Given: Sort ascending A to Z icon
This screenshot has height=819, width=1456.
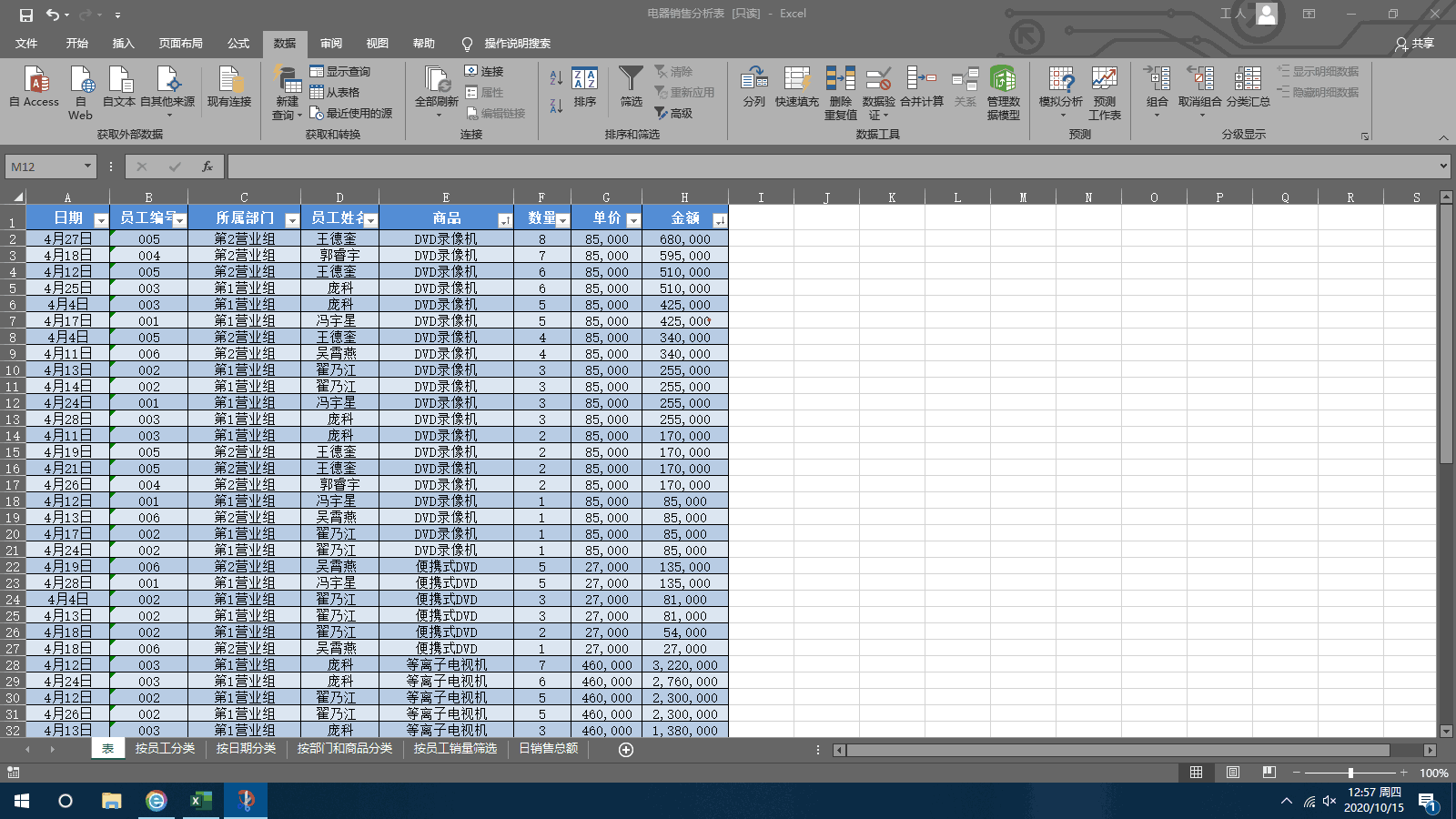Looking at the screenshot, I should coord(556,78).
